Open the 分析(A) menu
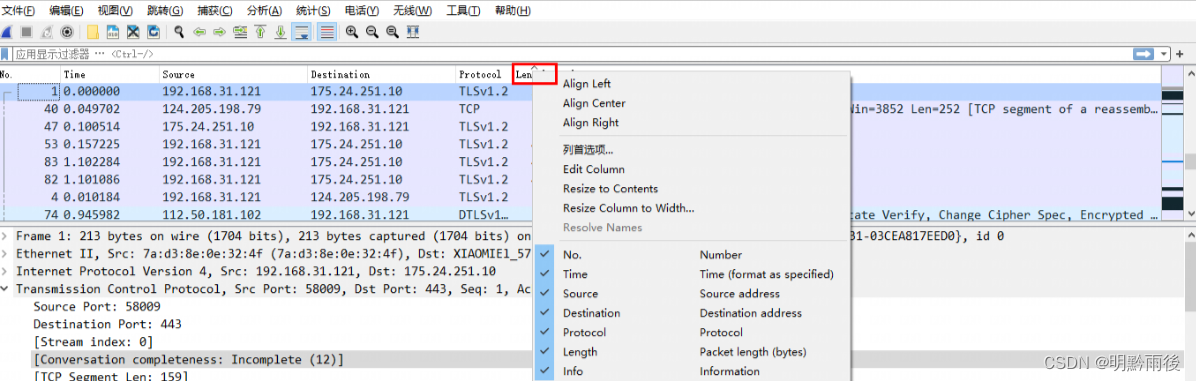The height and width of the screenshot is (381, 1196). coord(265,11)
